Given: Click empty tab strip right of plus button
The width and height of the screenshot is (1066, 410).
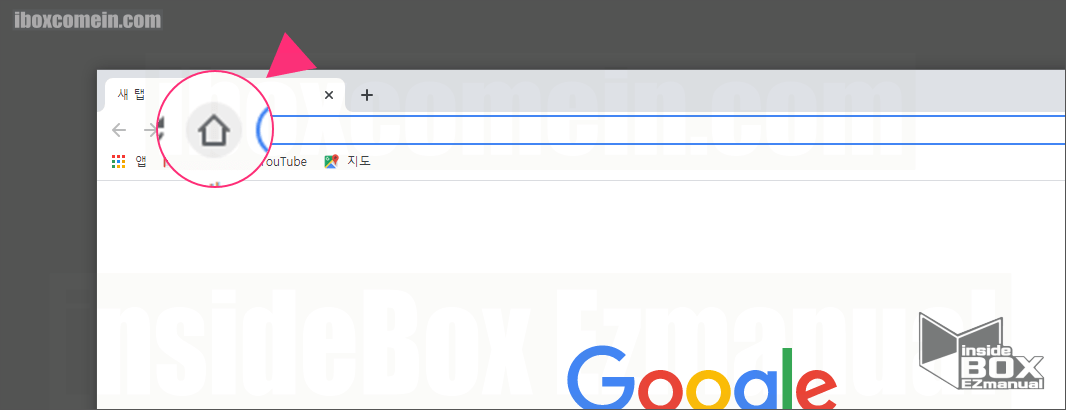Looking at the screenshot, I should pyautogui.click(x=700, y=92).
